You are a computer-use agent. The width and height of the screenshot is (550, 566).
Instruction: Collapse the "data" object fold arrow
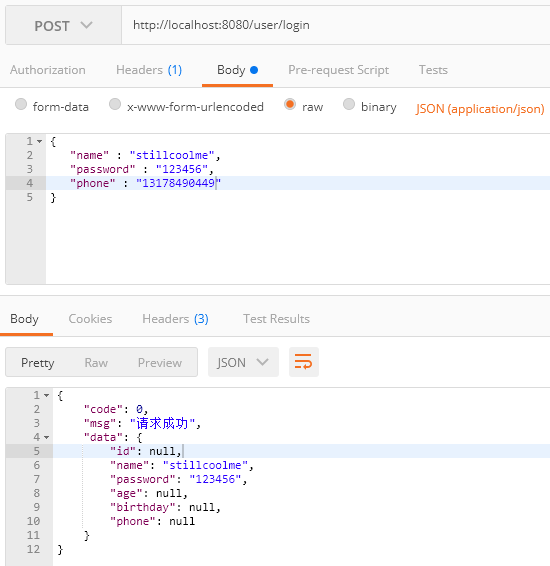[47, 437]
